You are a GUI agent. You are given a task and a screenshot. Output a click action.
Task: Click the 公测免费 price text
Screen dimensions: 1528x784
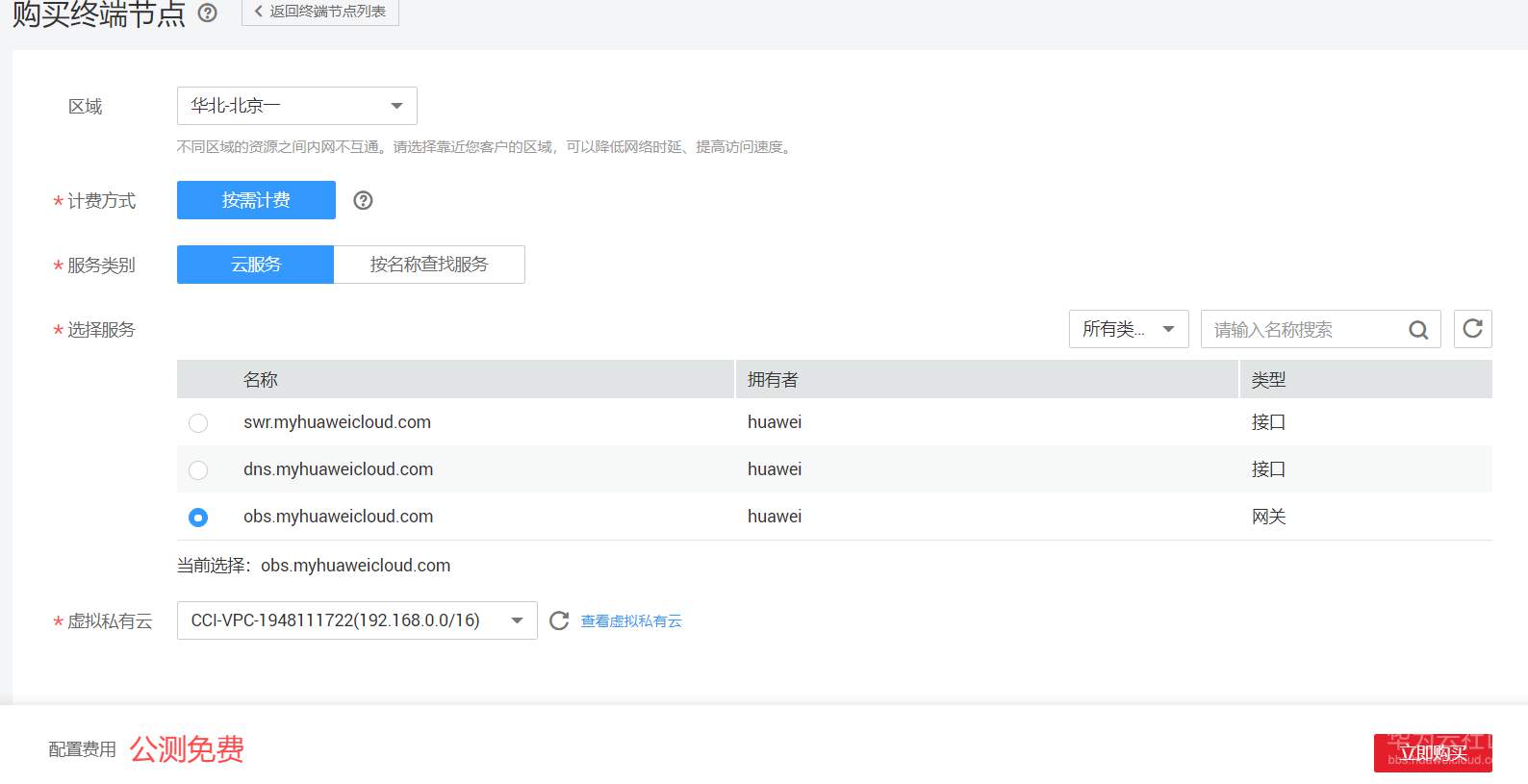coord(187,749)
